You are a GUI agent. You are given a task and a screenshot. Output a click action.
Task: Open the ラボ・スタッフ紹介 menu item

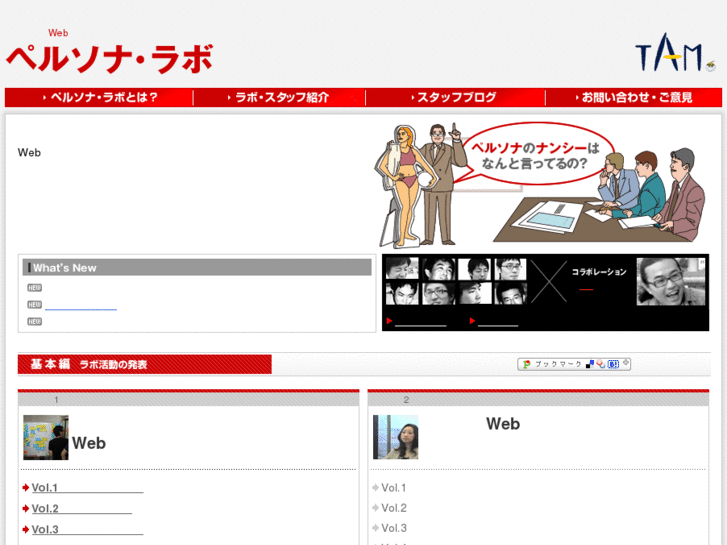pos(279,97)
